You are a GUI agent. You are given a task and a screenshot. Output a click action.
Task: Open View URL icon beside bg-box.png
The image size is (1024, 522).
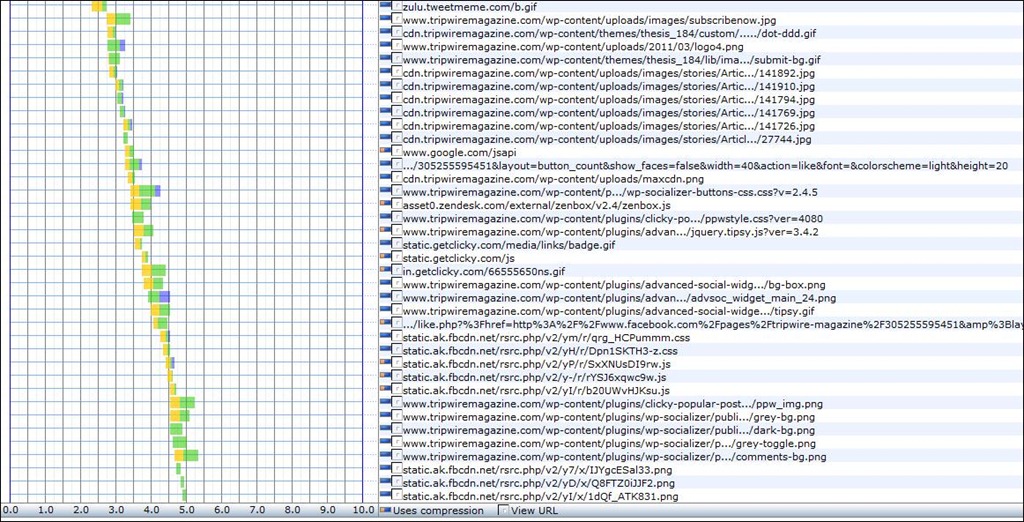(x=396, y=284)
